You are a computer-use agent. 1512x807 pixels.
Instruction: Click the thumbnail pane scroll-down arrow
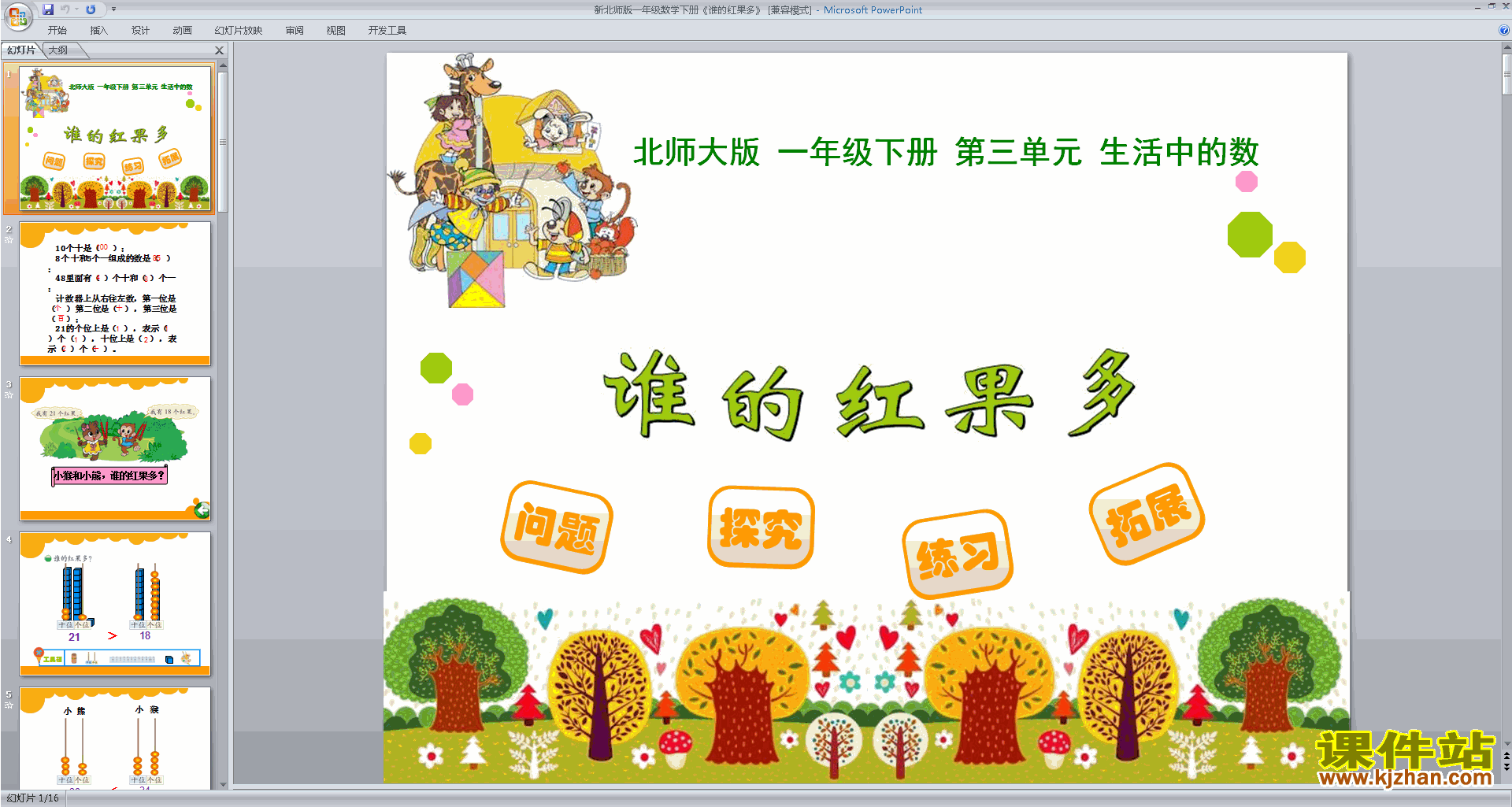coord(223,784)
